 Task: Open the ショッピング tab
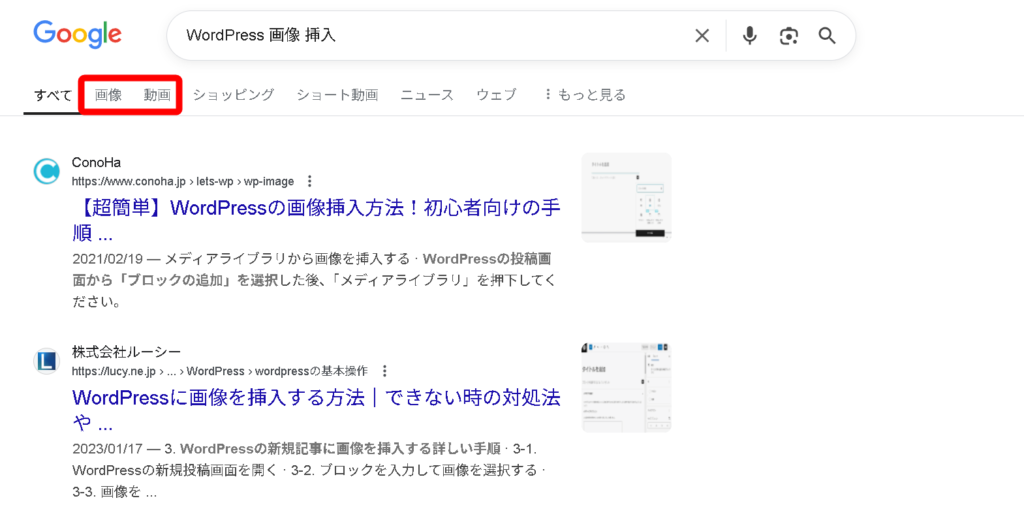pos(233,95)
